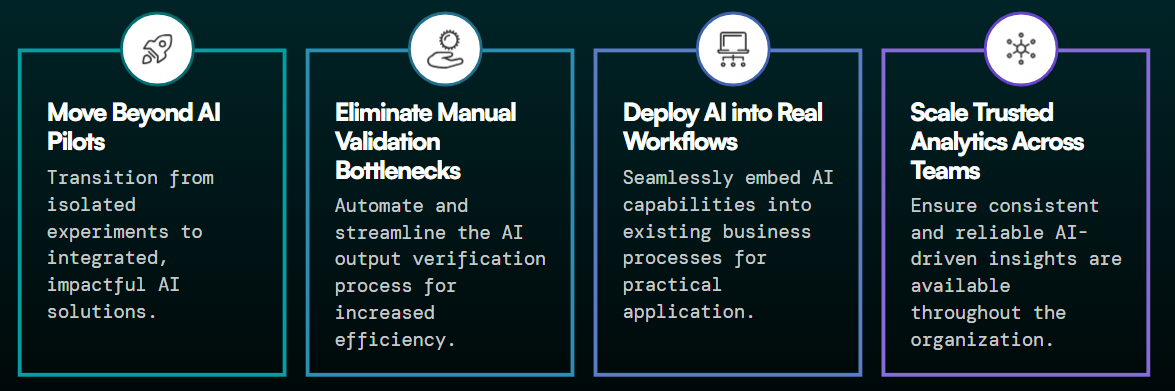Click the 'Ensure consistent and reliable AI-driven insights' description text
Viewport: 1175px width, 391px height.
1015,273
